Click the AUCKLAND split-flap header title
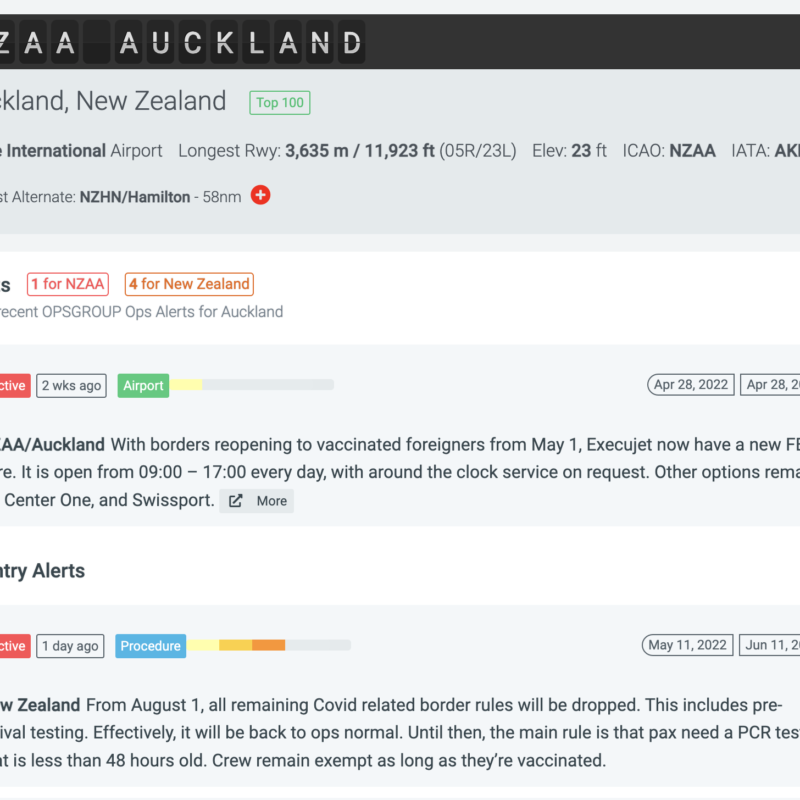Viewport: 800px width, 800px height. tap(241, 42)
